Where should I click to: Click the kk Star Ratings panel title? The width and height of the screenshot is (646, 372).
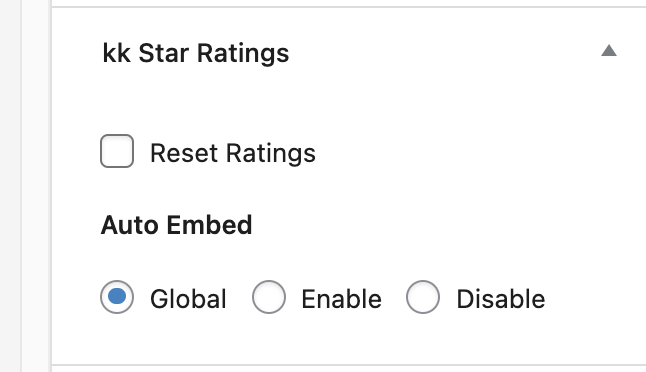click(x=196, y=54)
